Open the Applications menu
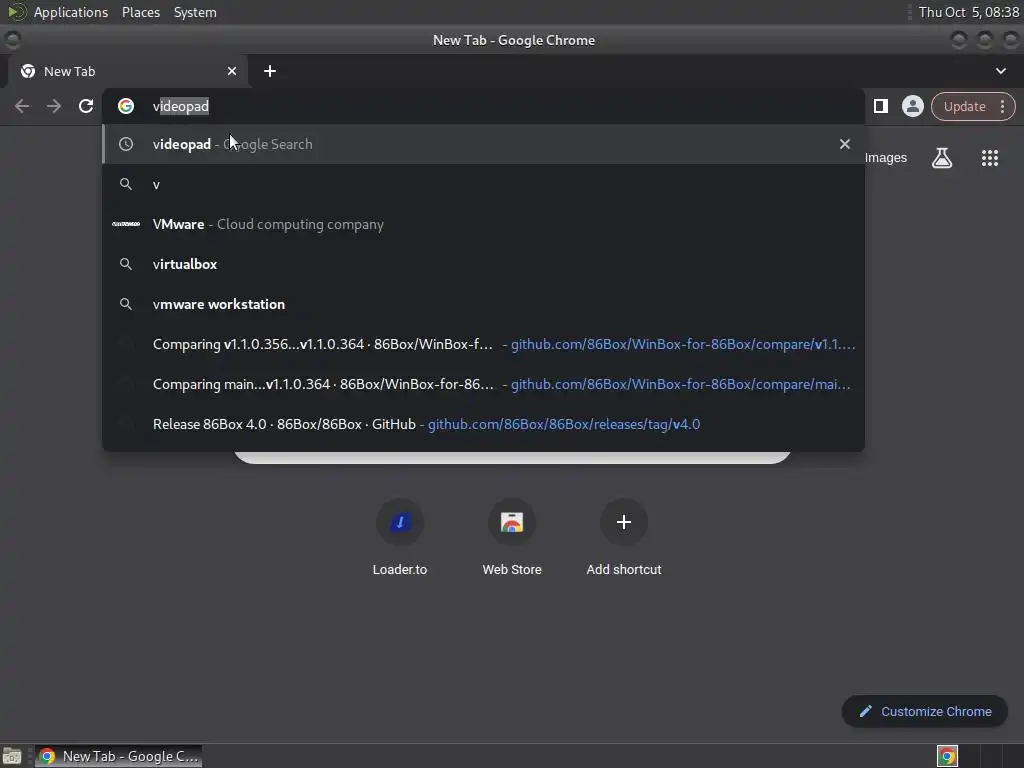The image size is (1024, 768). click(x=71, y=12)
